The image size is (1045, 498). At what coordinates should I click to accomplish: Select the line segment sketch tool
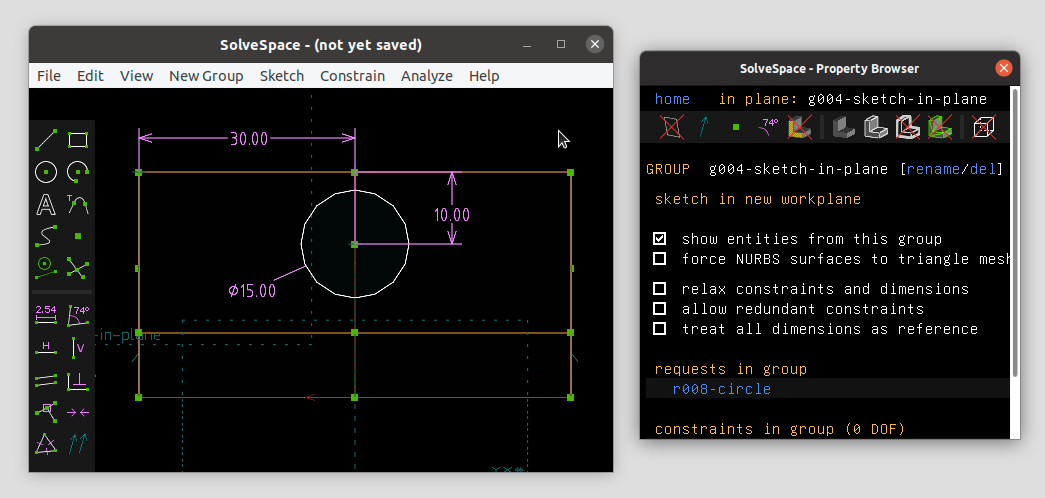tap(46, 140)
